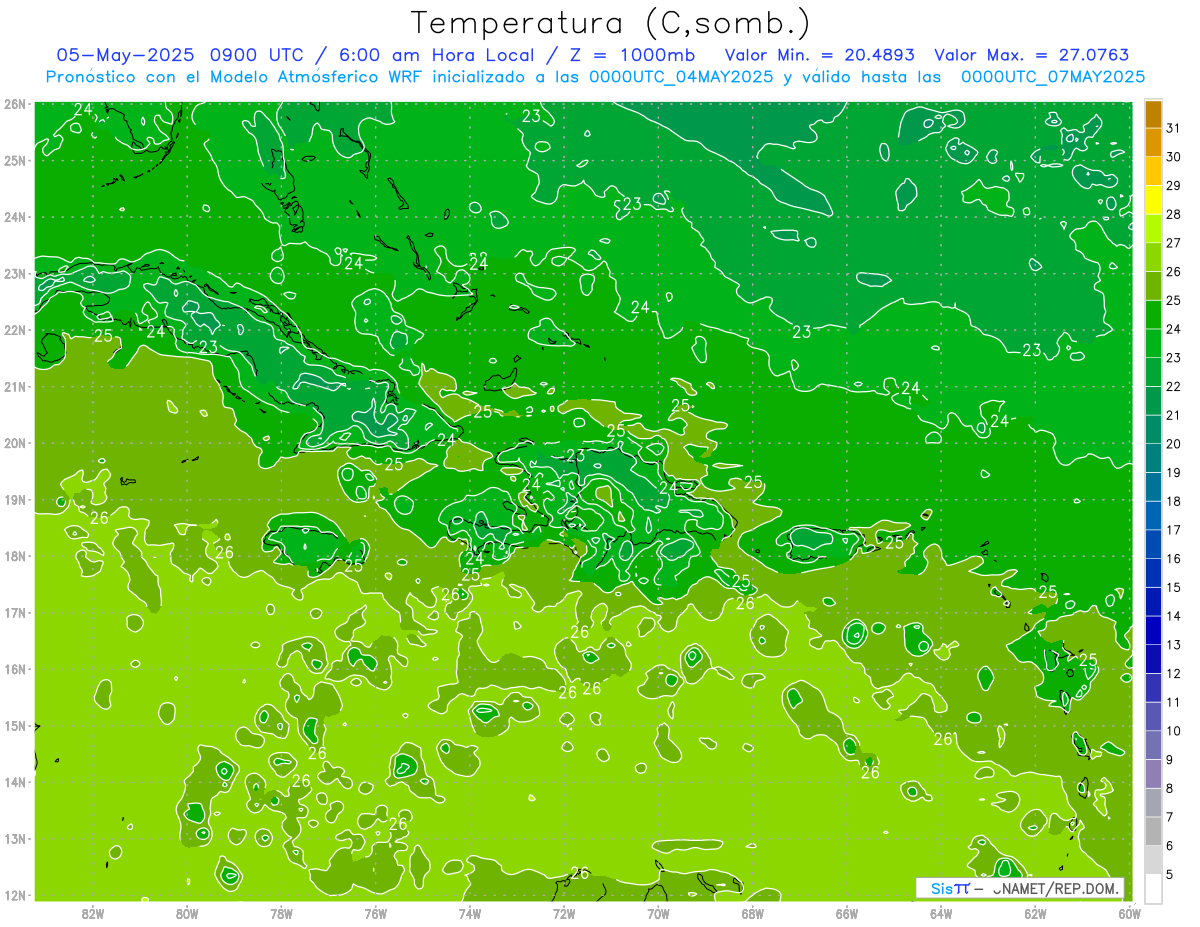This screenshot has width=1200, height=927.
Task: Click the color scale label "11"
Action: 1173,702
